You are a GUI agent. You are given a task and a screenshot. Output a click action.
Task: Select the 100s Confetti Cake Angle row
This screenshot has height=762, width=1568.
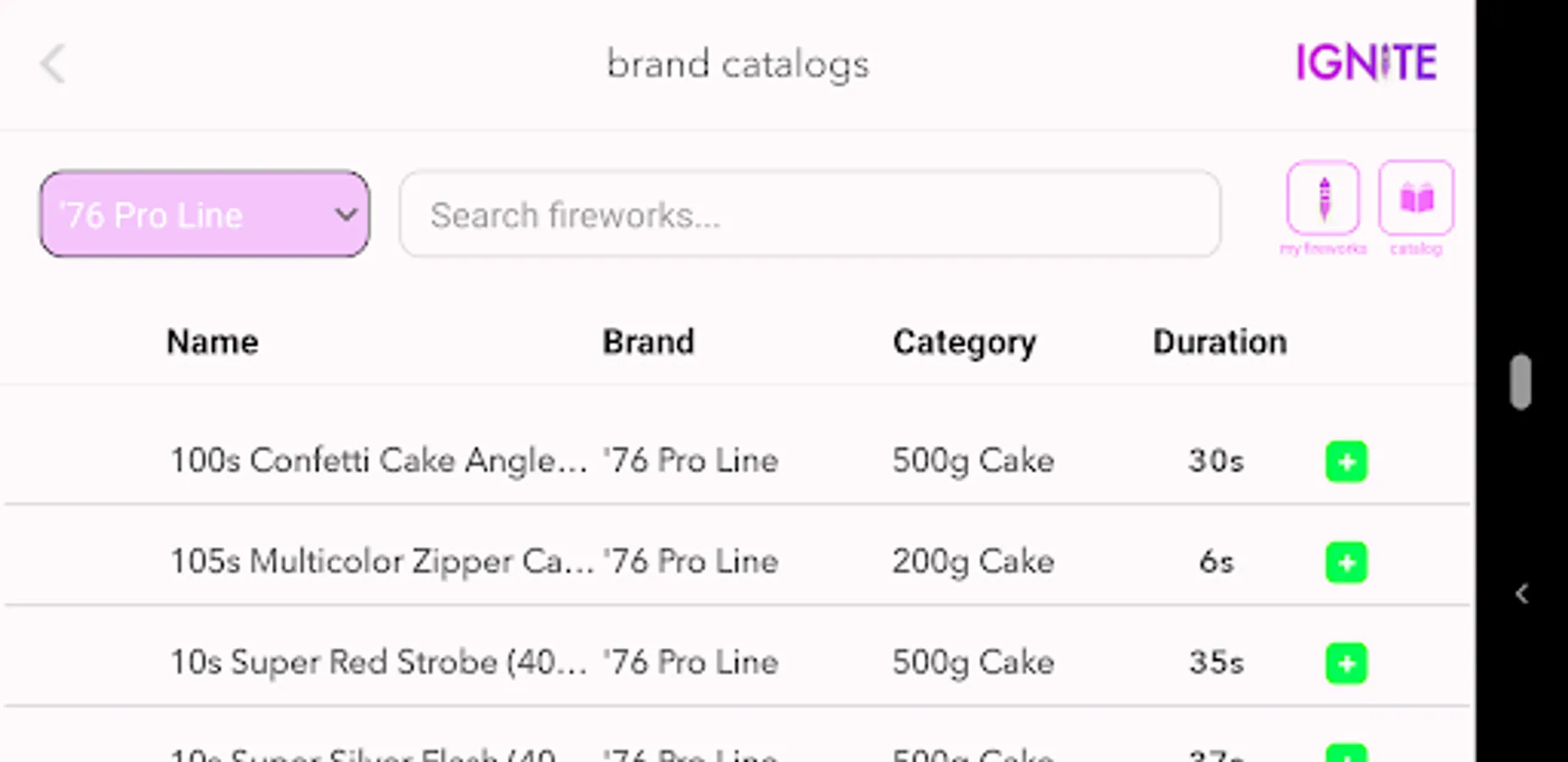coord(378,461)
